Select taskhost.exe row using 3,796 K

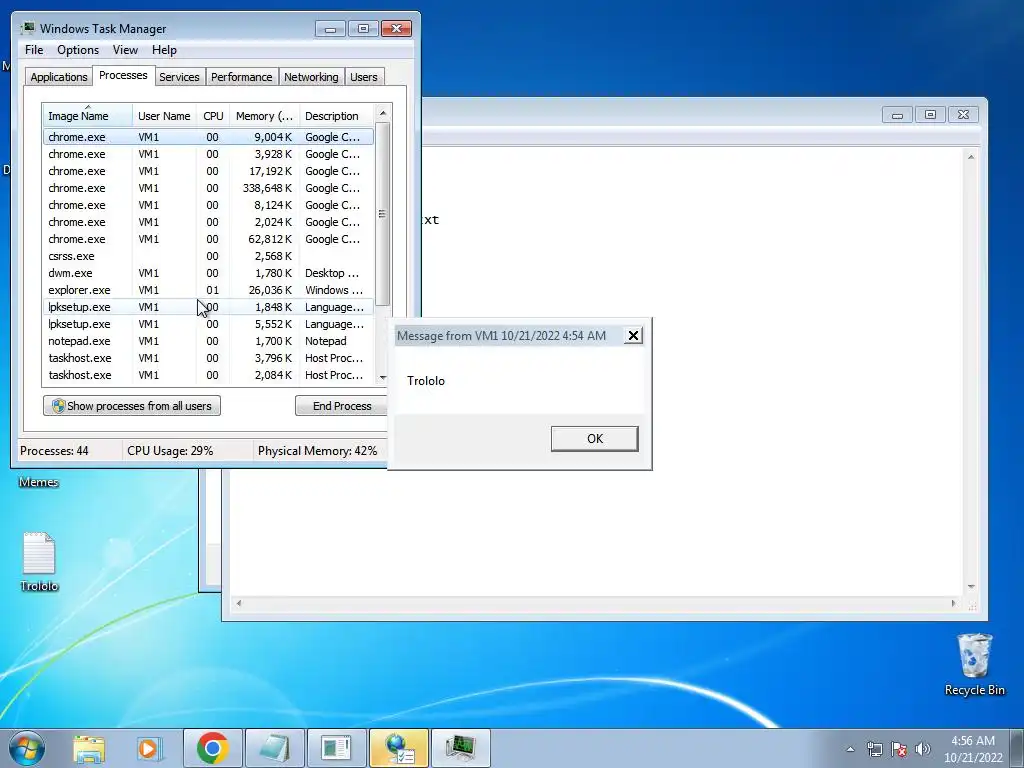click(x=209, y=358)
